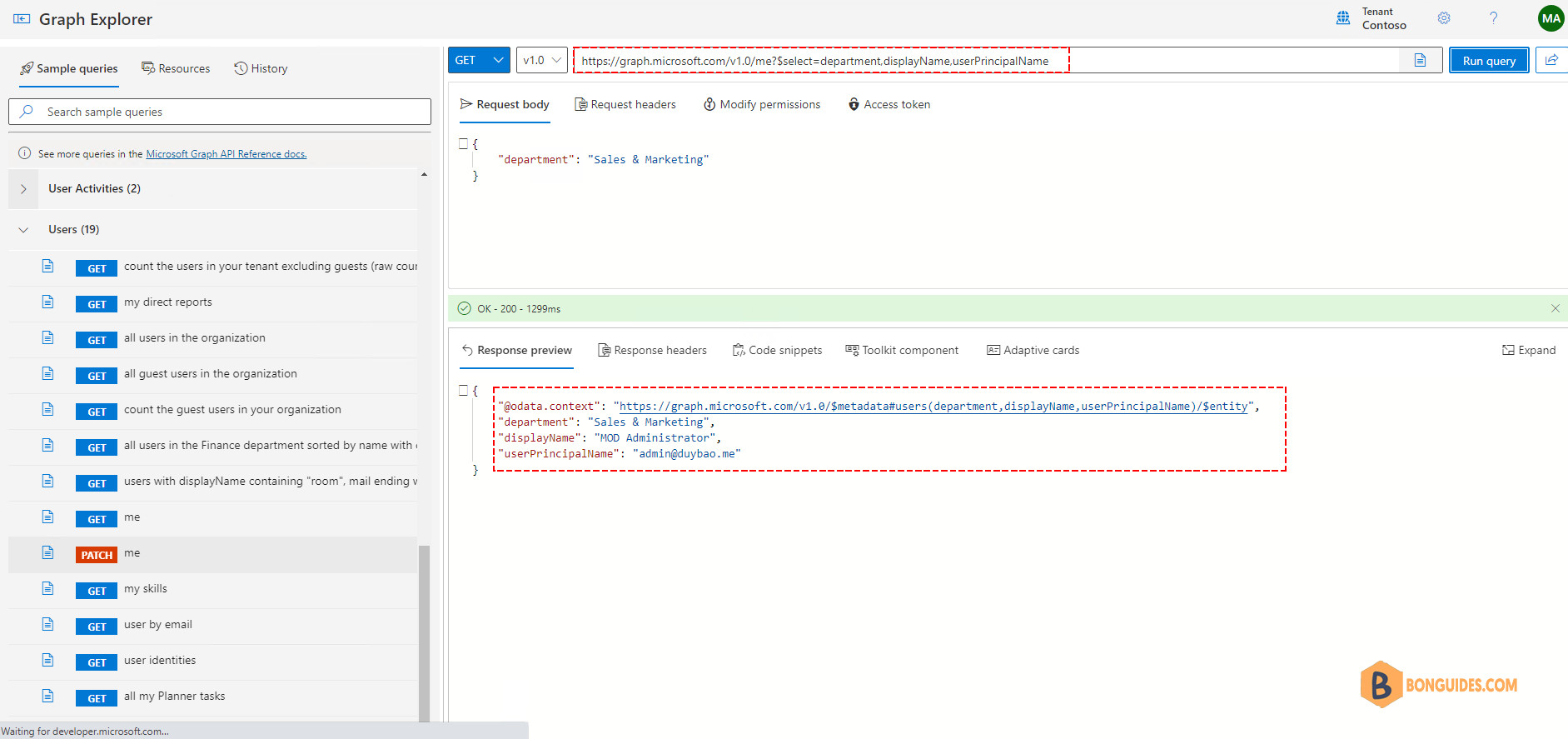Open docs icon for count users excluding guests
The image size is (1568, 739).
(x=48, y=266)
